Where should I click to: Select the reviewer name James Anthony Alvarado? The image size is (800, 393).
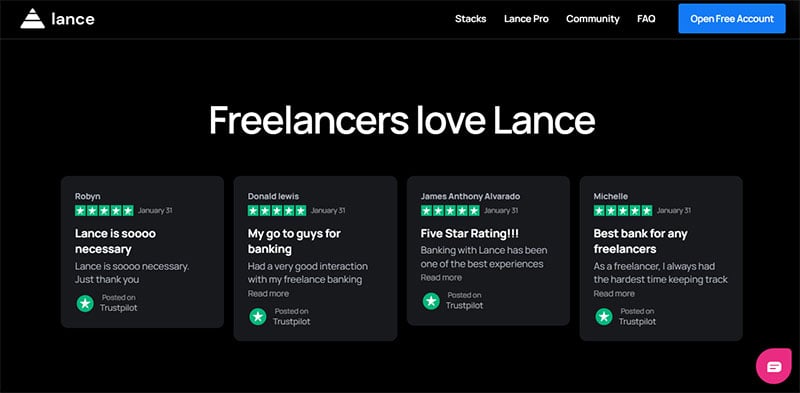tap(470, 196)
